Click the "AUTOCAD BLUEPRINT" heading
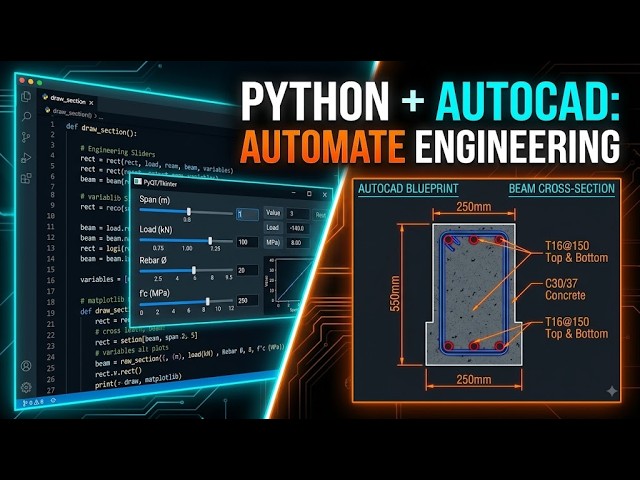 click(x=408, y=189)
